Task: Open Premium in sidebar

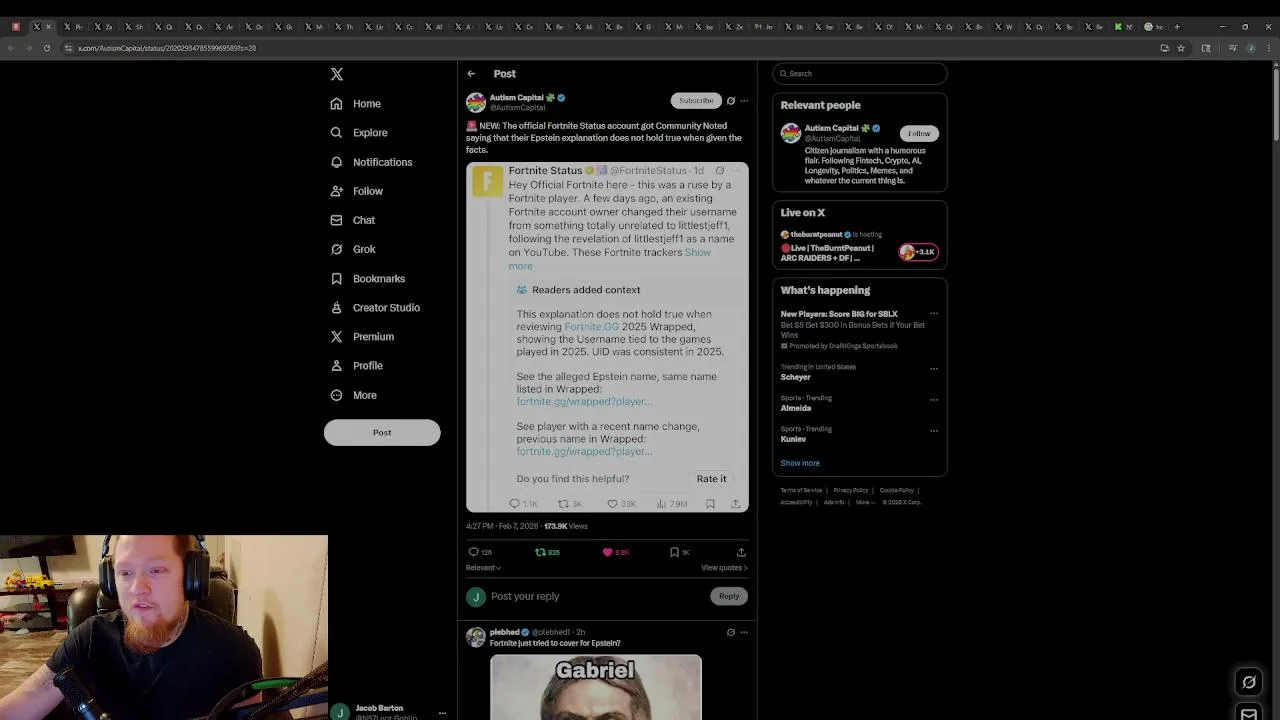Action: tap(362, 337)
